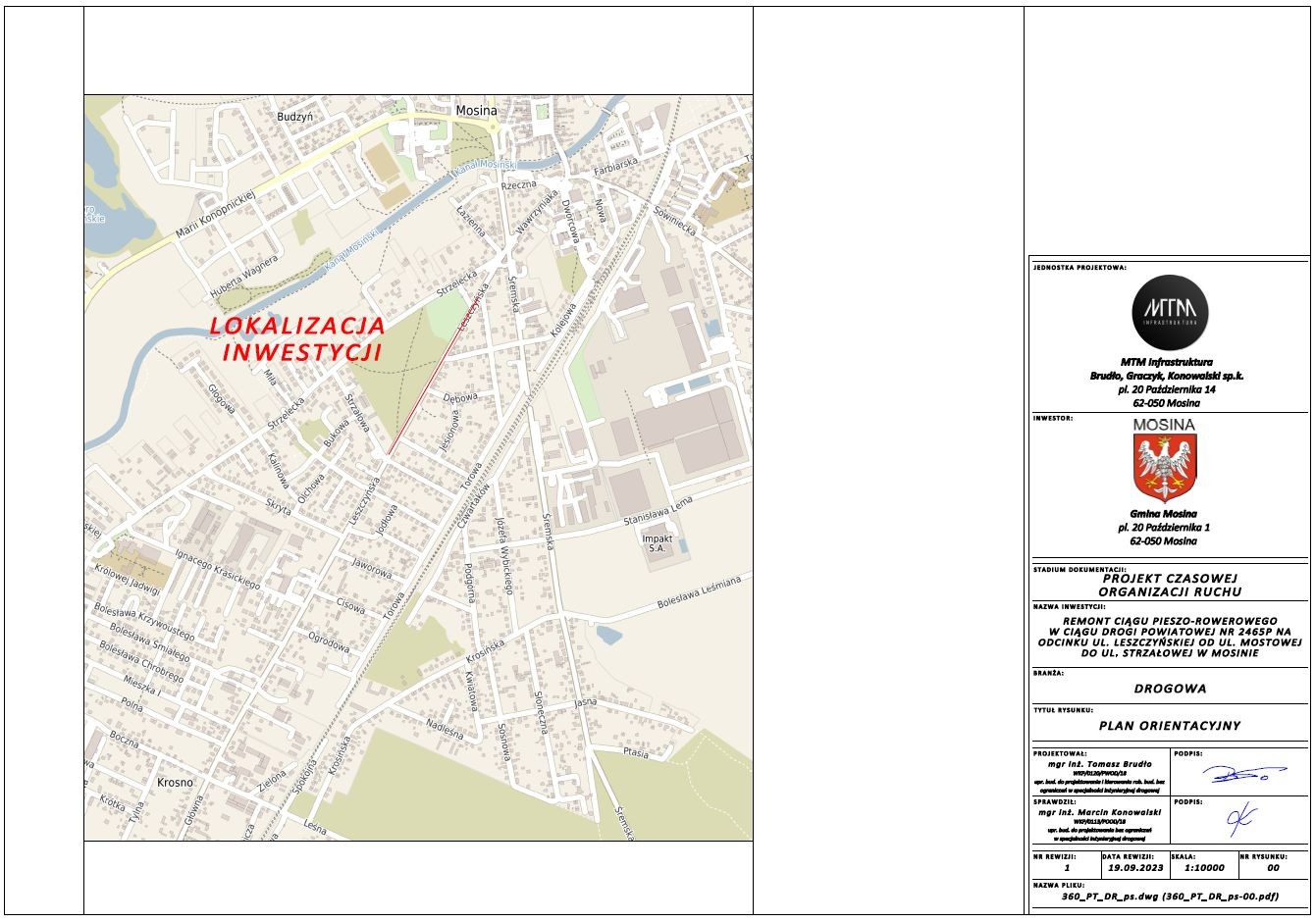
Task: Click the Mosina coat of arms eagle
Action: click(x=1165, y=469)
